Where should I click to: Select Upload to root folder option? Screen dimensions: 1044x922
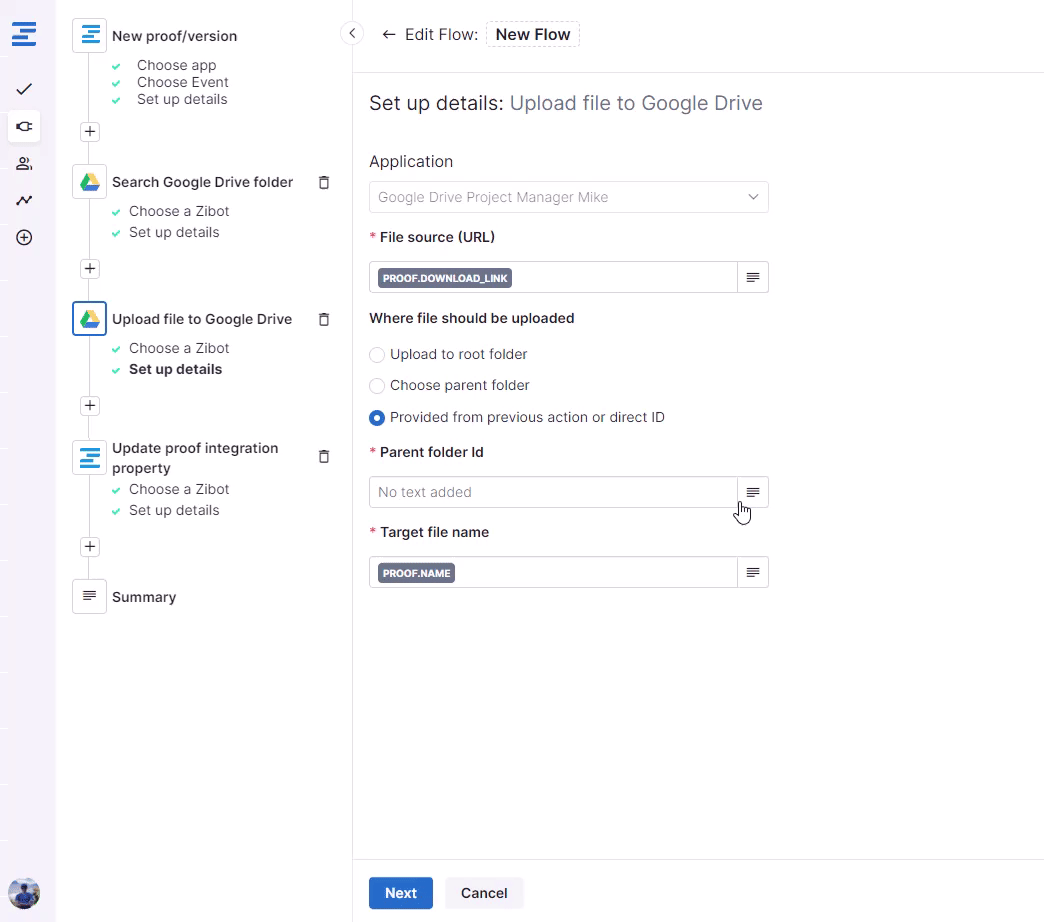(377, 355)
